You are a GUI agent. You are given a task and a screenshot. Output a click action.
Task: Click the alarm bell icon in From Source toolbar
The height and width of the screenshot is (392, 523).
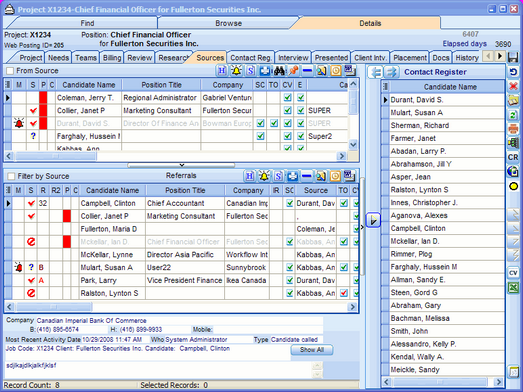(236, 71)
